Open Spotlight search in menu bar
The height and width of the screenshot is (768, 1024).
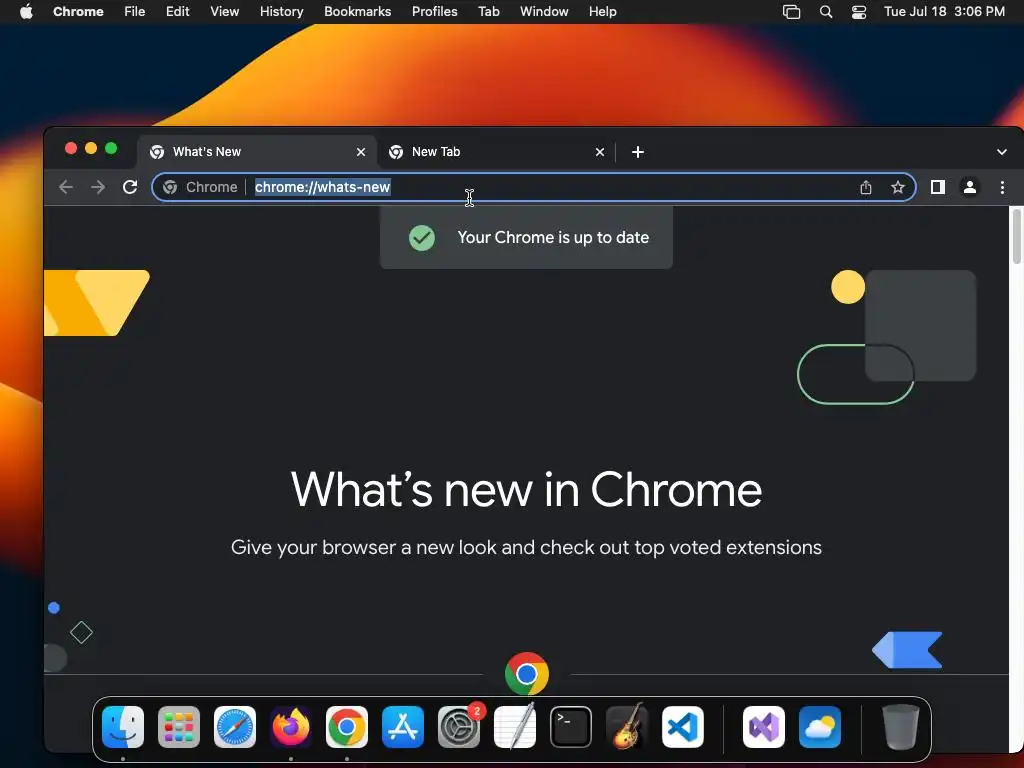click(825, 12)
